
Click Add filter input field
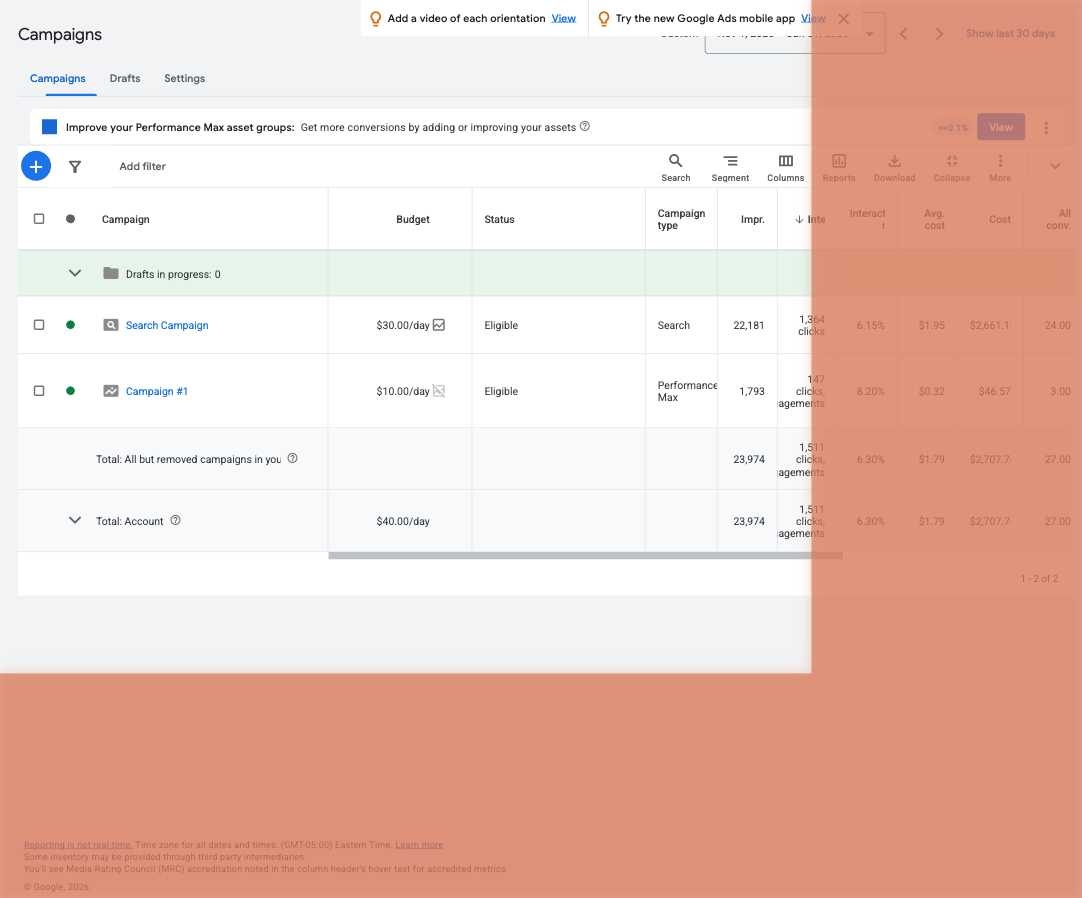click(x=143, y=167)
